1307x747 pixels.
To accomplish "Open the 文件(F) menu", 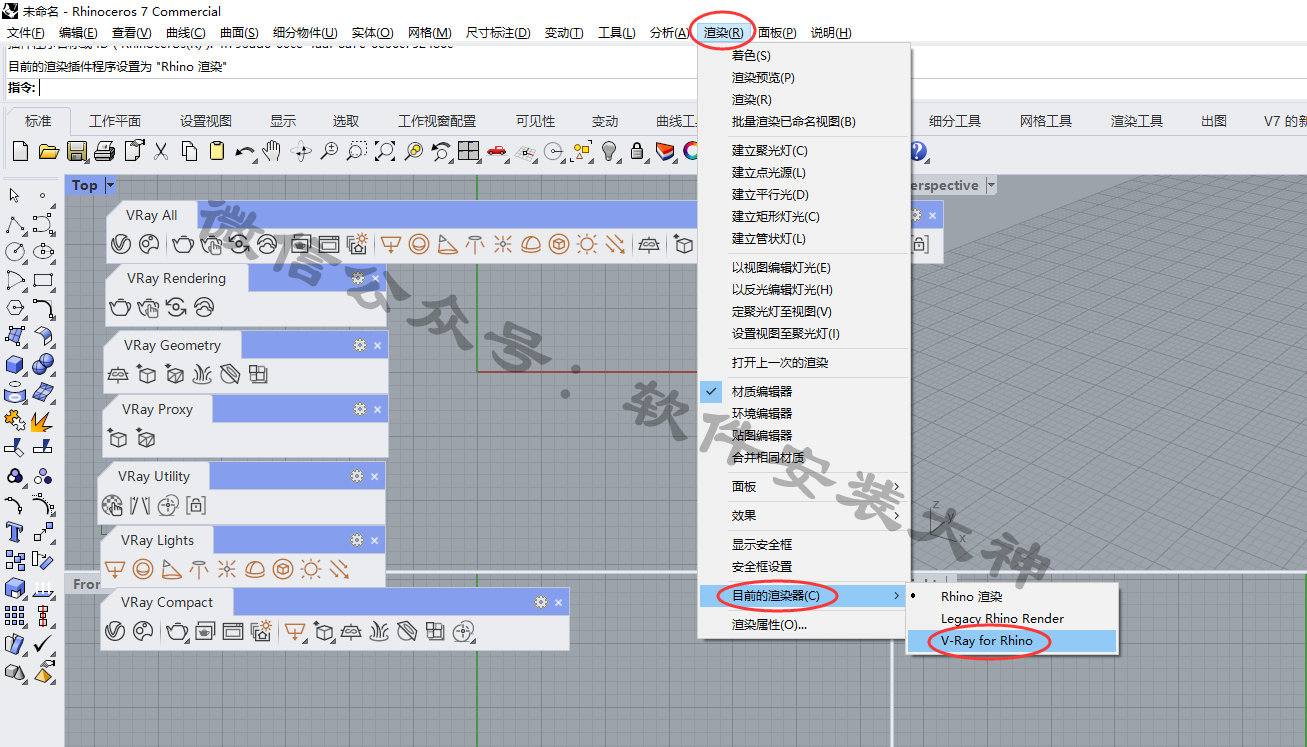I will click(26, 33).
